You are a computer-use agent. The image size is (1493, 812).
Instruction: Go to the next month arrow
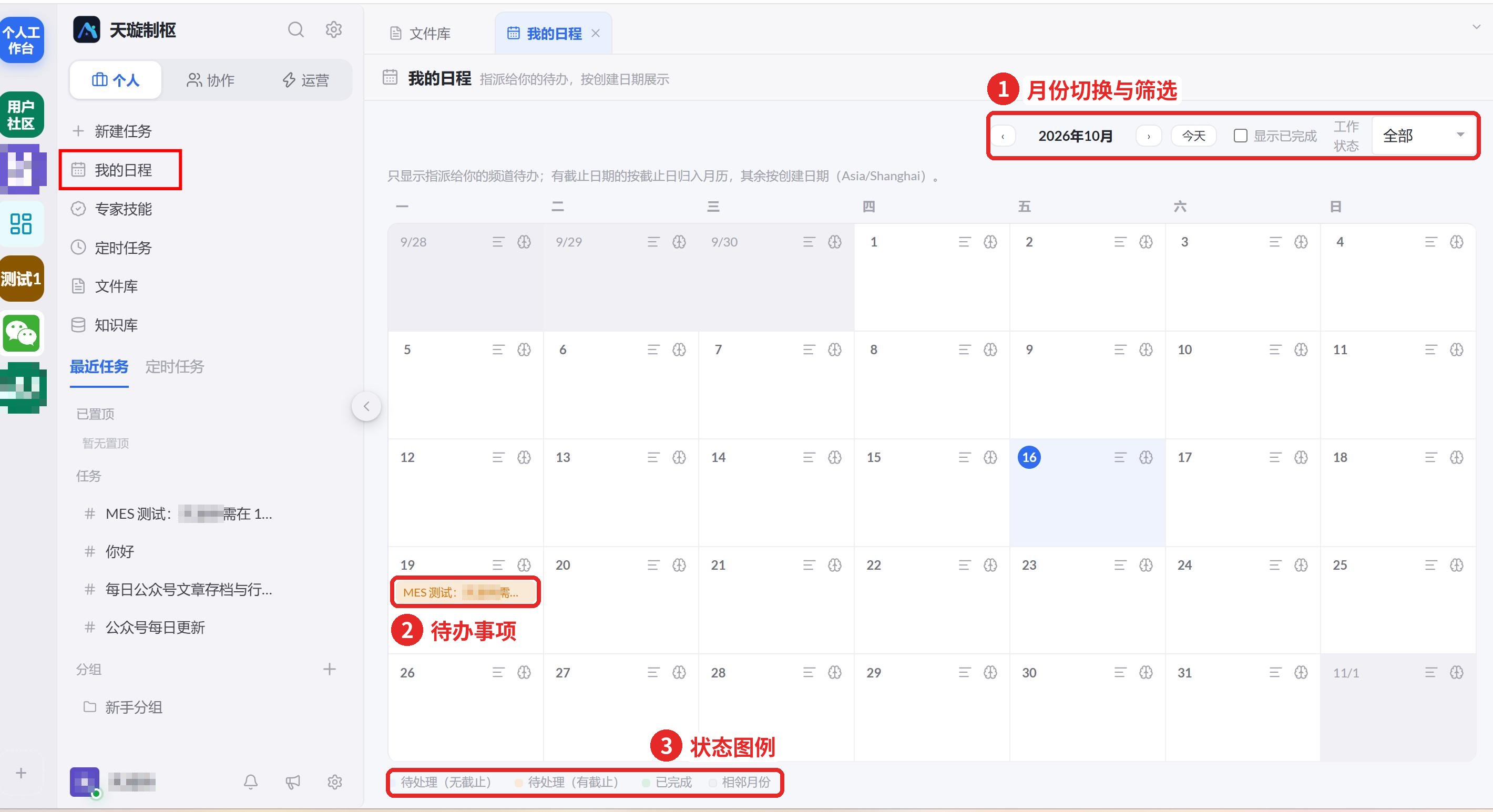tap(1148, 136)
